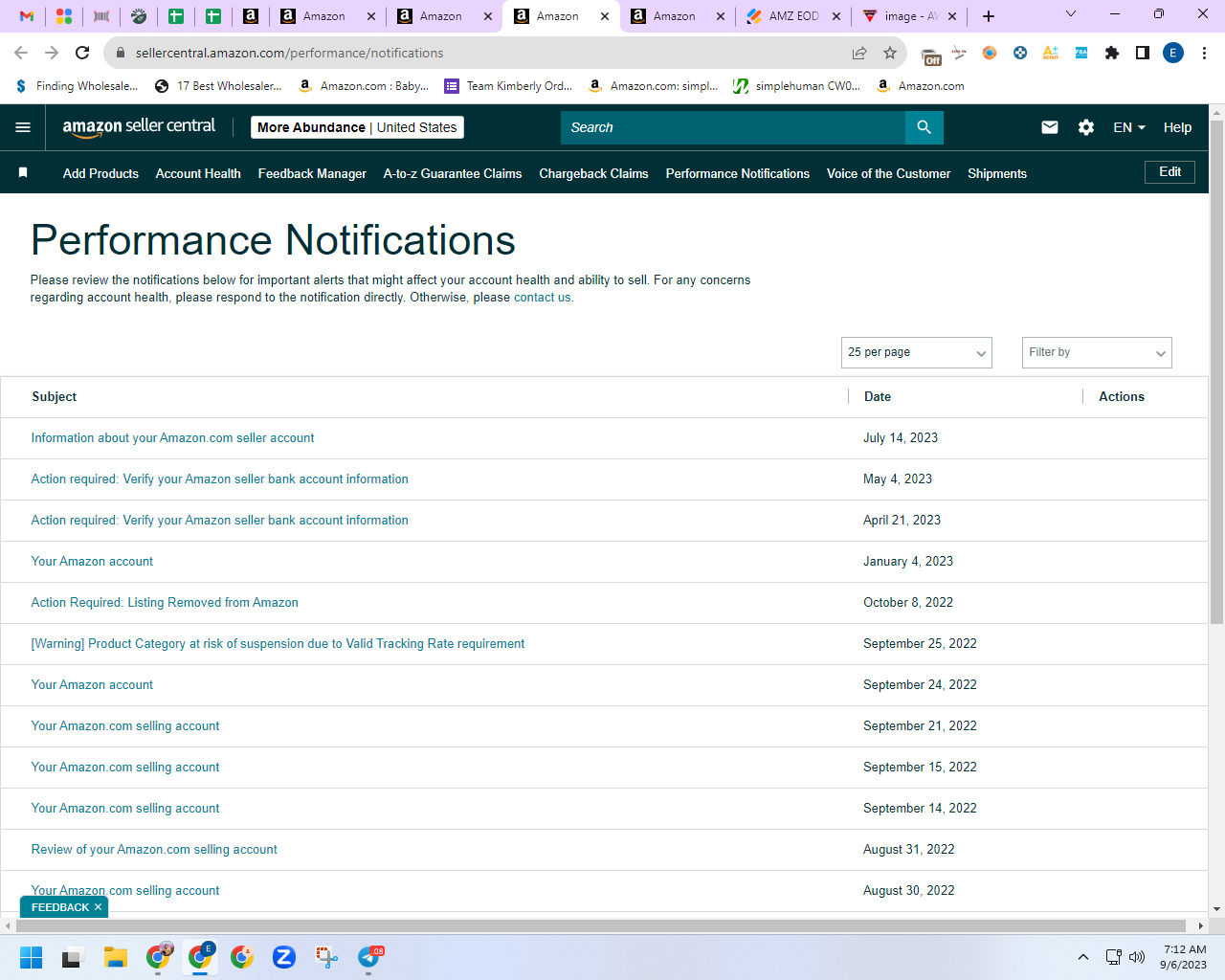Go back with the browser back arrow

tap(21, 53)
